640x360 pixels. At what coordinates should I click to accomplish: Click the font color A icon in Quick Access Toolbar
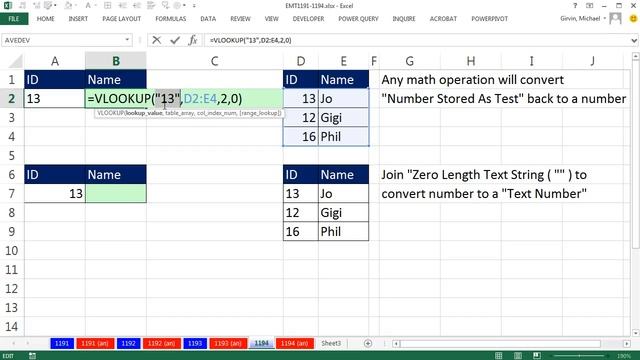pyautogui.click(x=88, y=6)
